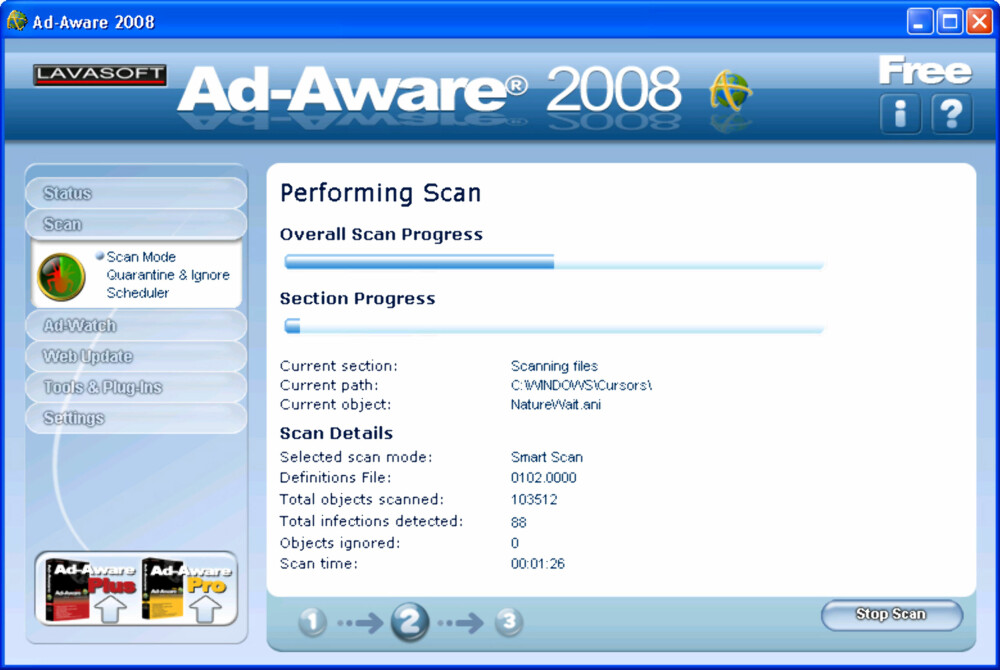
Task: Click the definitions file value '0102.0000'
Action: pos(543,477)
